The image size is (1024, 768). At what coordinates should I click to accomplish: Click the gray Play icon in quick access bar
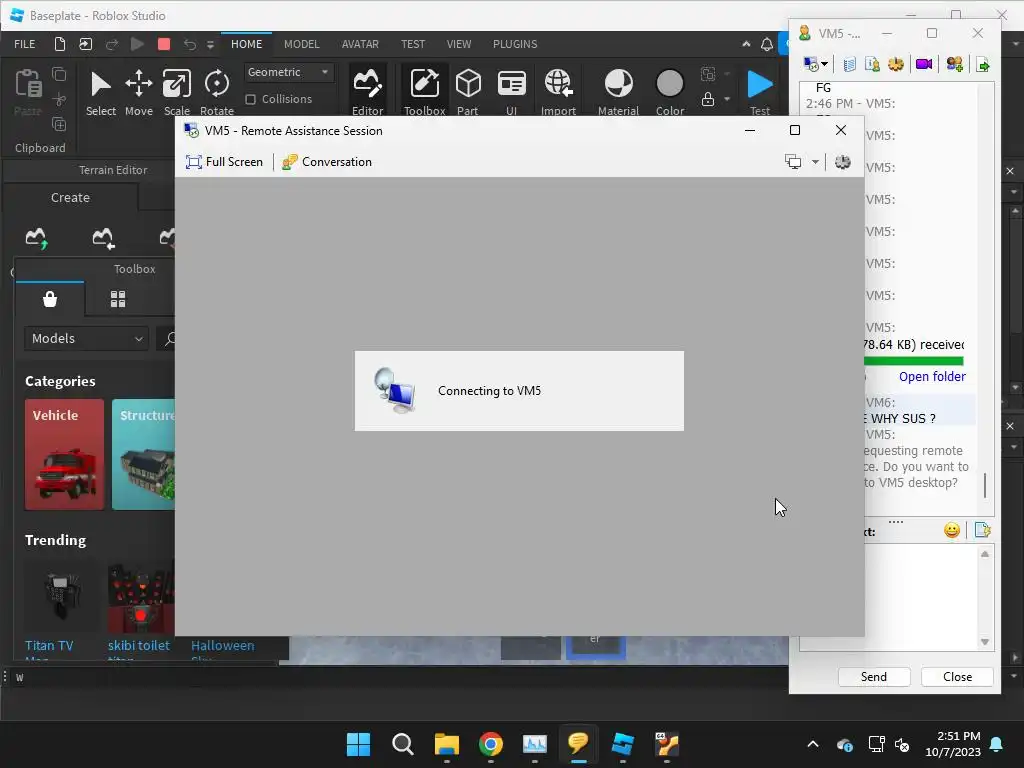(x=137, y=44)
